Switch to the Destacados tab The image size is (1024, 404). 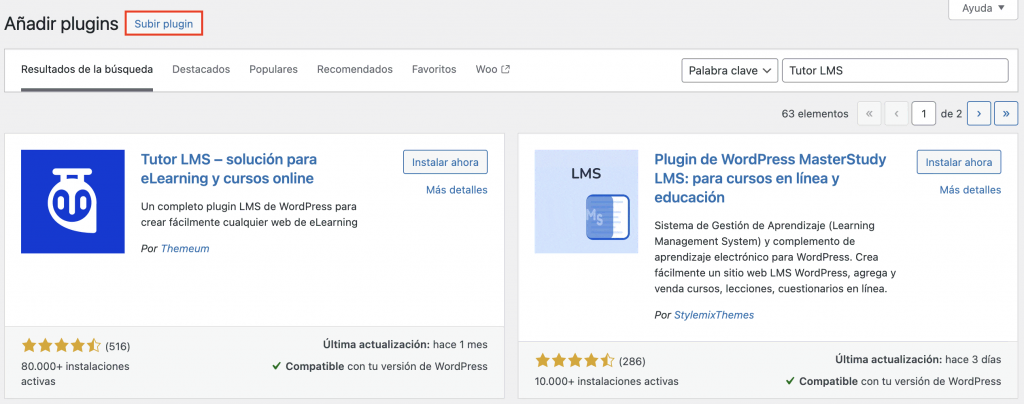click(201, 69)
